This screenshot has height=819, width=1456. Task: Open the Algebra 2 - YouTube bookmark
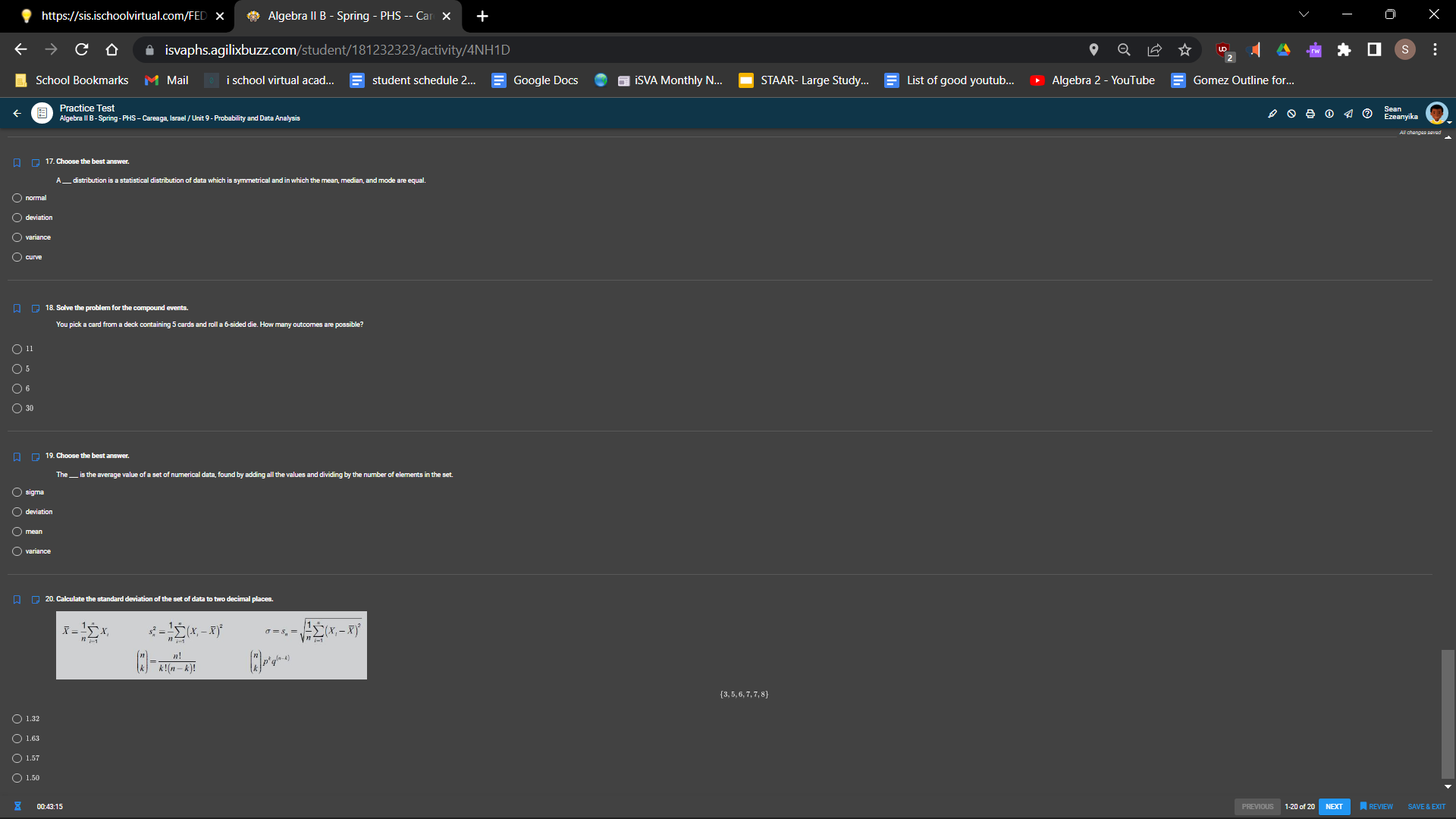(1093, 80)
